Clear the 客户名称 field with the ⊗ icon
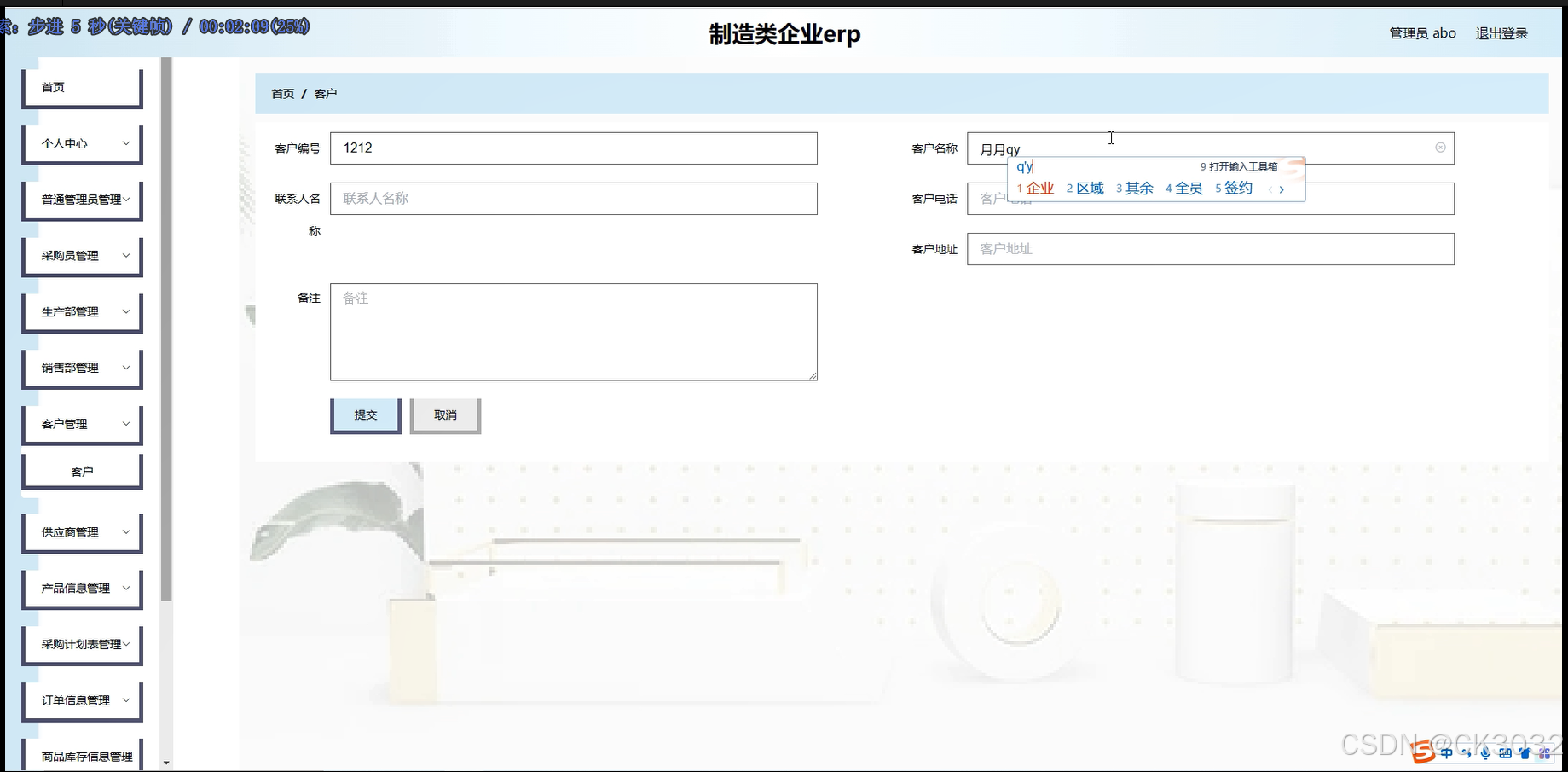The width and height of the screenshot is (1568, 772). 1440,148
